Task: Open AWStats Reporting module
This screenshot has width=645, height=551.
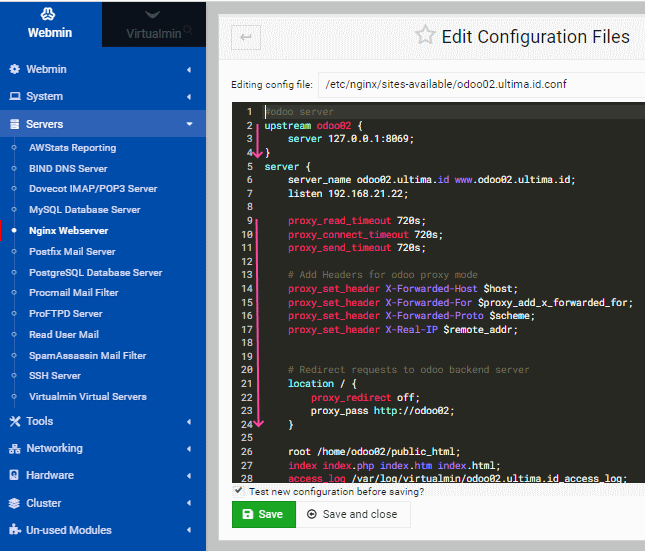Action: (72, 148)
